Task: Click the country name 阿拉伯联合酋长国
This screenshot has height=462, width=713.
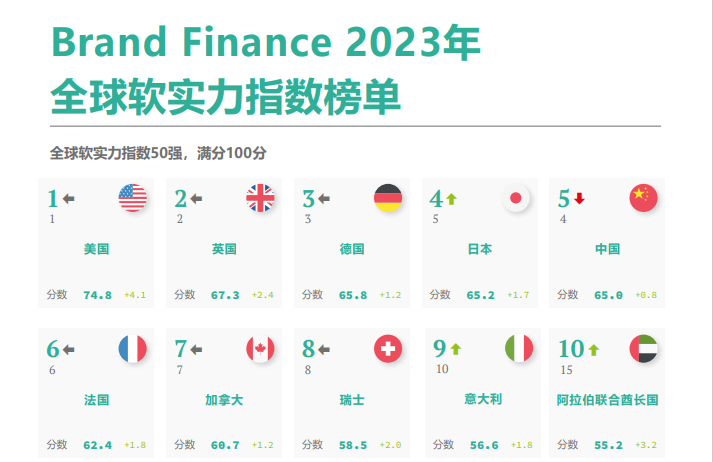Action: [x=608, y=400]
